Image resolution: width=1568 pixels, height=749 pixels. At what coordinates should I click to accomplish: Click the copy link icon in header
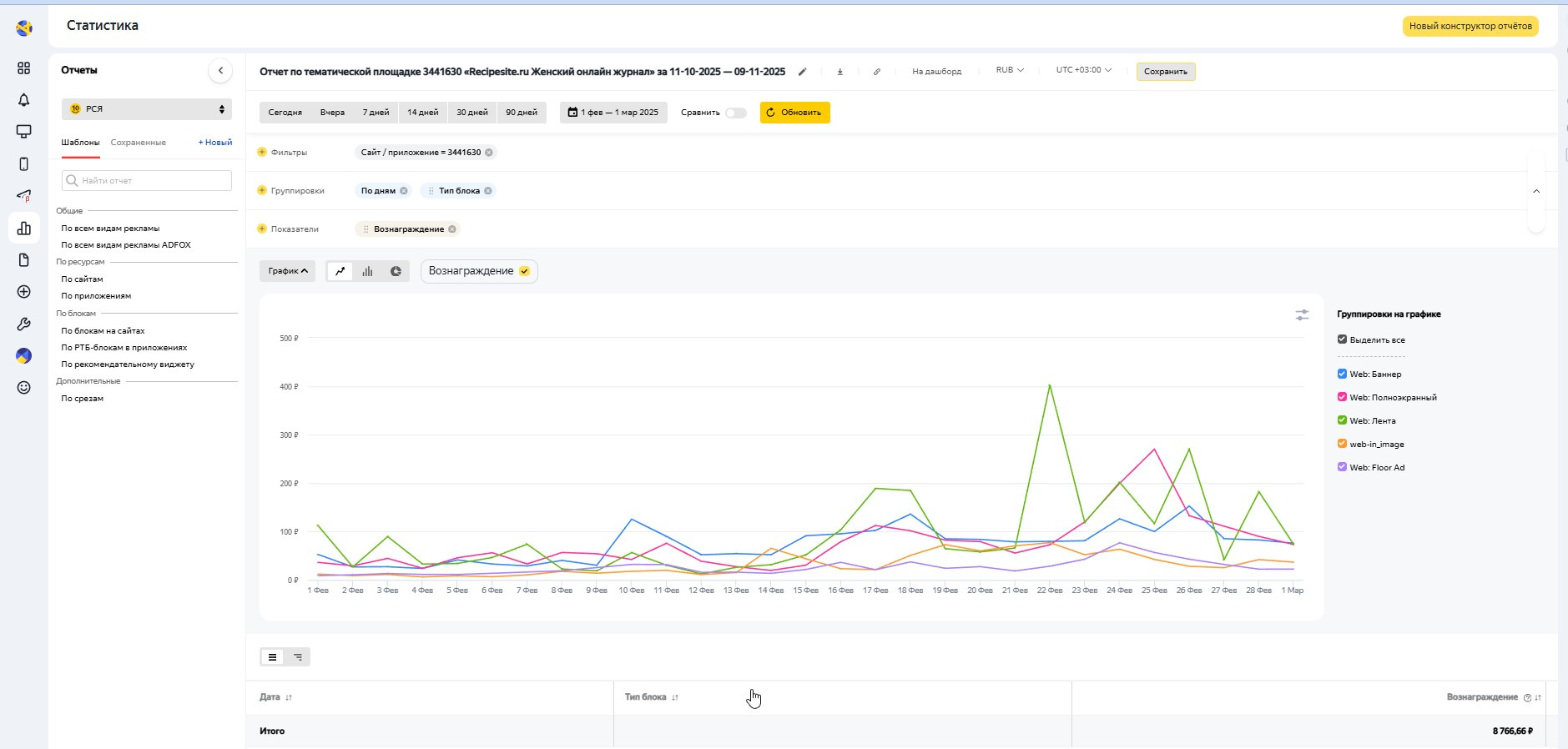point(876,72)
